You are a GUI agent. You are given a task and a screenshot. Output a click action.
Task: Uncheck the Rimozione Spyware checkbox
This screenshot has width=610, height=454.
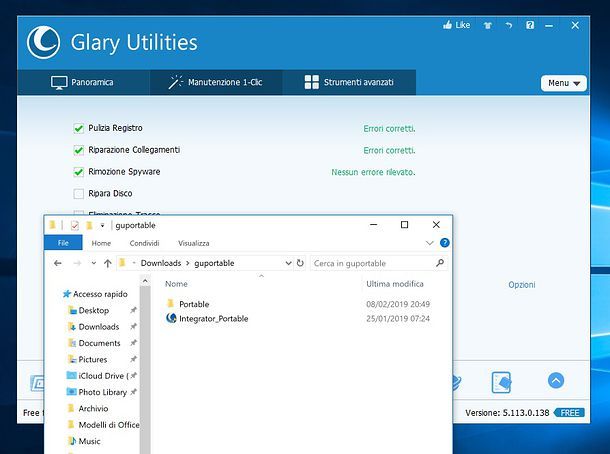pyautogui.click(x=79, y=172)
